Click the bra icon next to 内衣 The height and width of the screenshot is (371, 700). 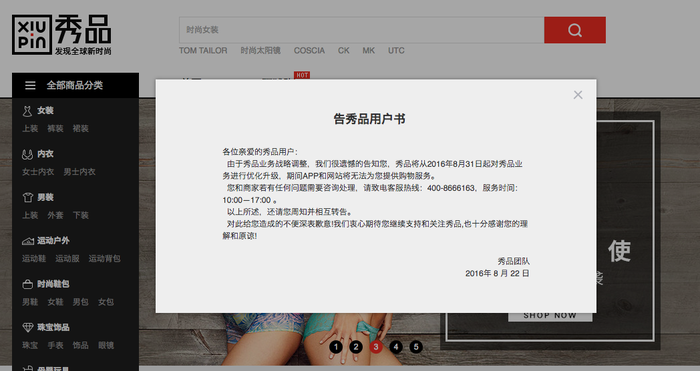[27, 154]
